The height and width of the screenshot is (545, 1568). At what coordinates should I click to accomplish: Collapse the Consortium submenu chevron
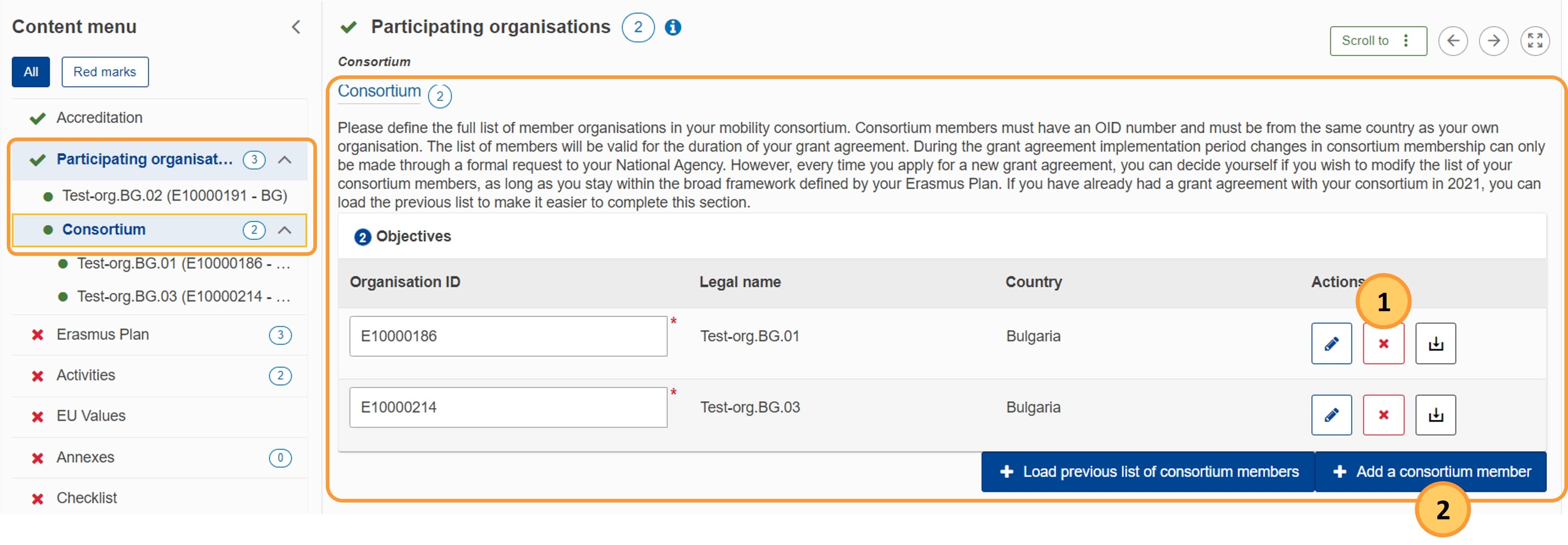tap(284, 229)
